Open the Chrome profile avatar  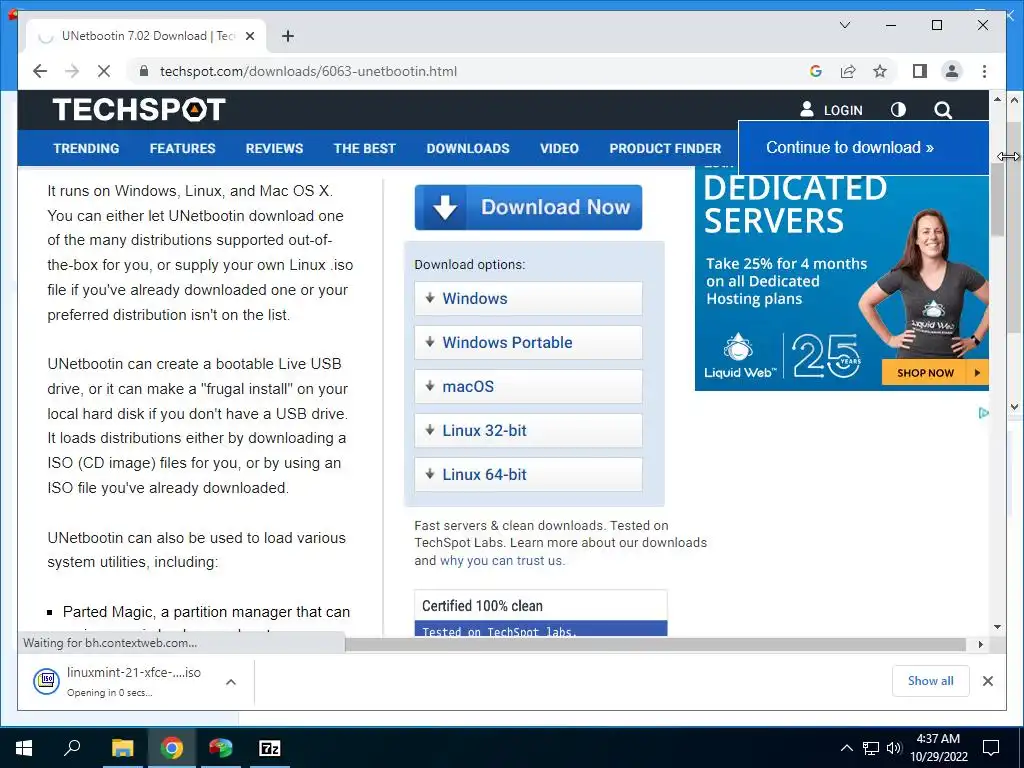tap(952, 71)
